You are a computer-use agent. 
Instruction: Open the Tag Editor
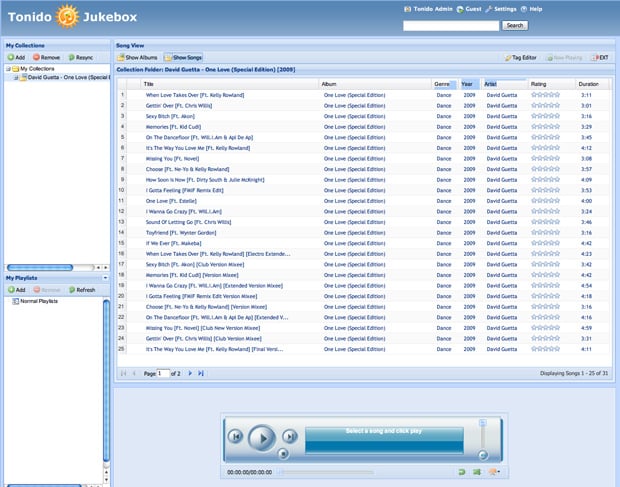coord(520,57)
